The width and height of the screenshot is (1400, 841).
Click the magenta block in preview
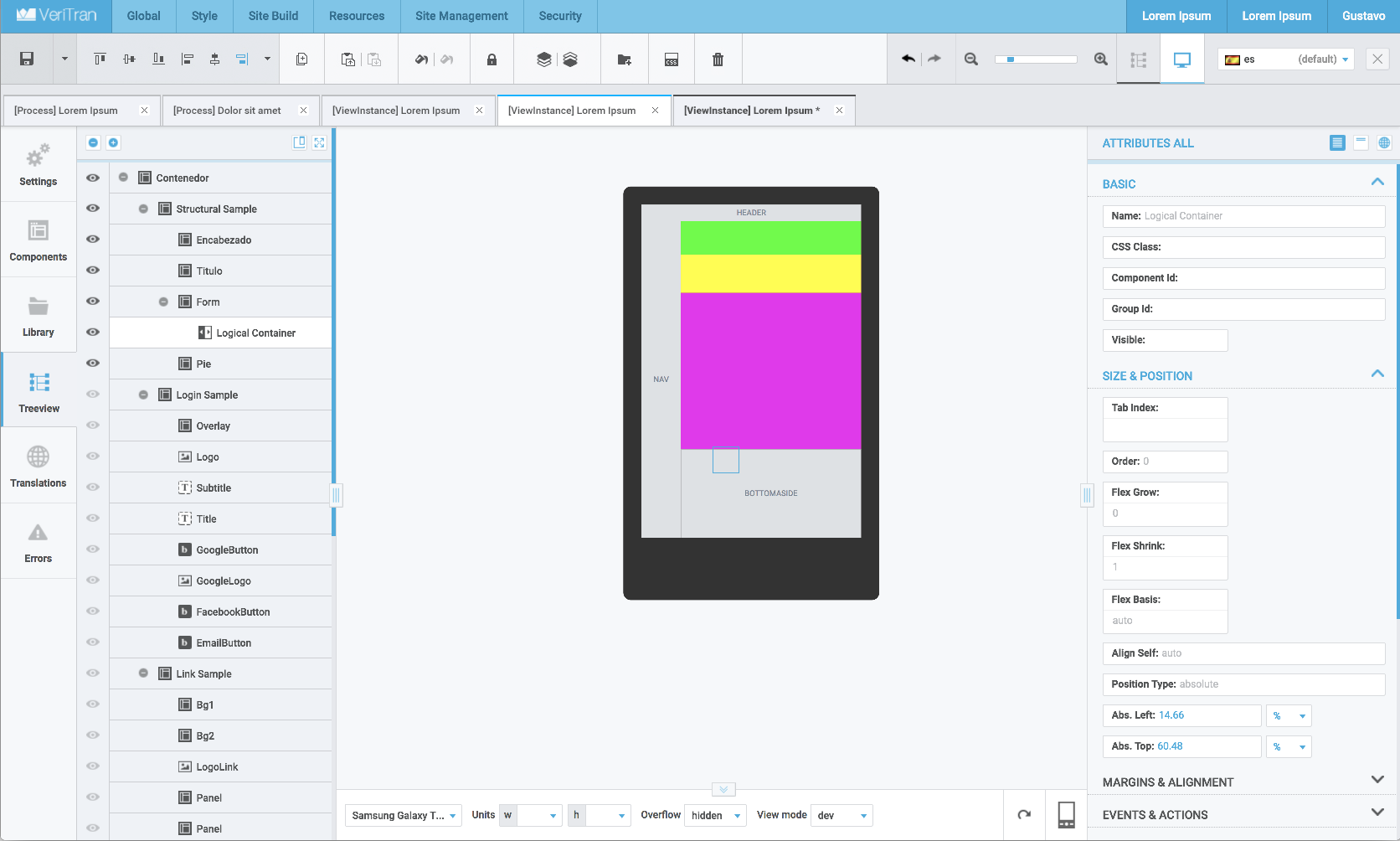770,370
